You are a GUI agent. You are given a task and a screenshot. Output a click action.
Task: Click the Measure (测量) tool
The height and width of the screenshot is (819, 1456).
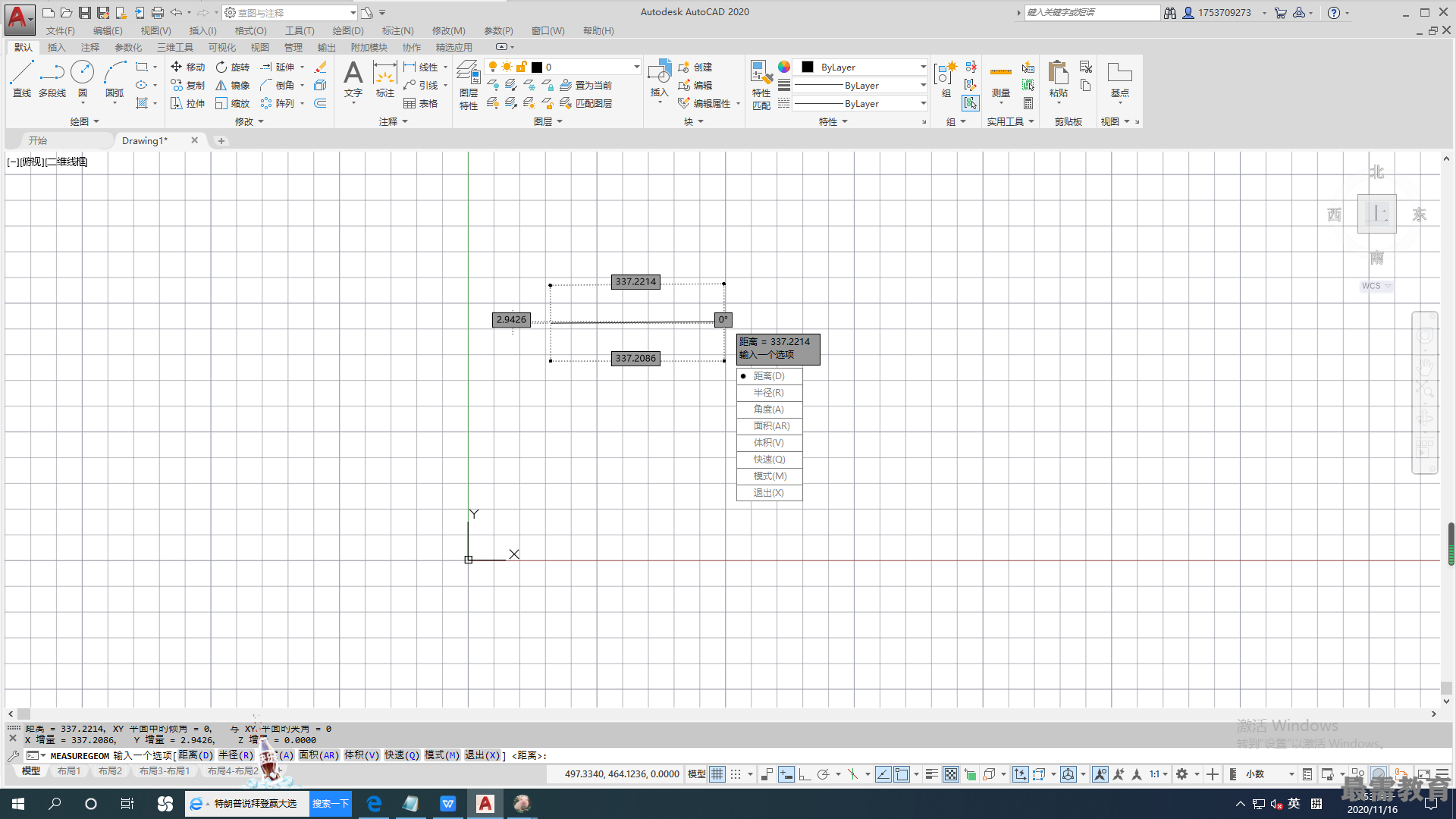(1001, 79)
